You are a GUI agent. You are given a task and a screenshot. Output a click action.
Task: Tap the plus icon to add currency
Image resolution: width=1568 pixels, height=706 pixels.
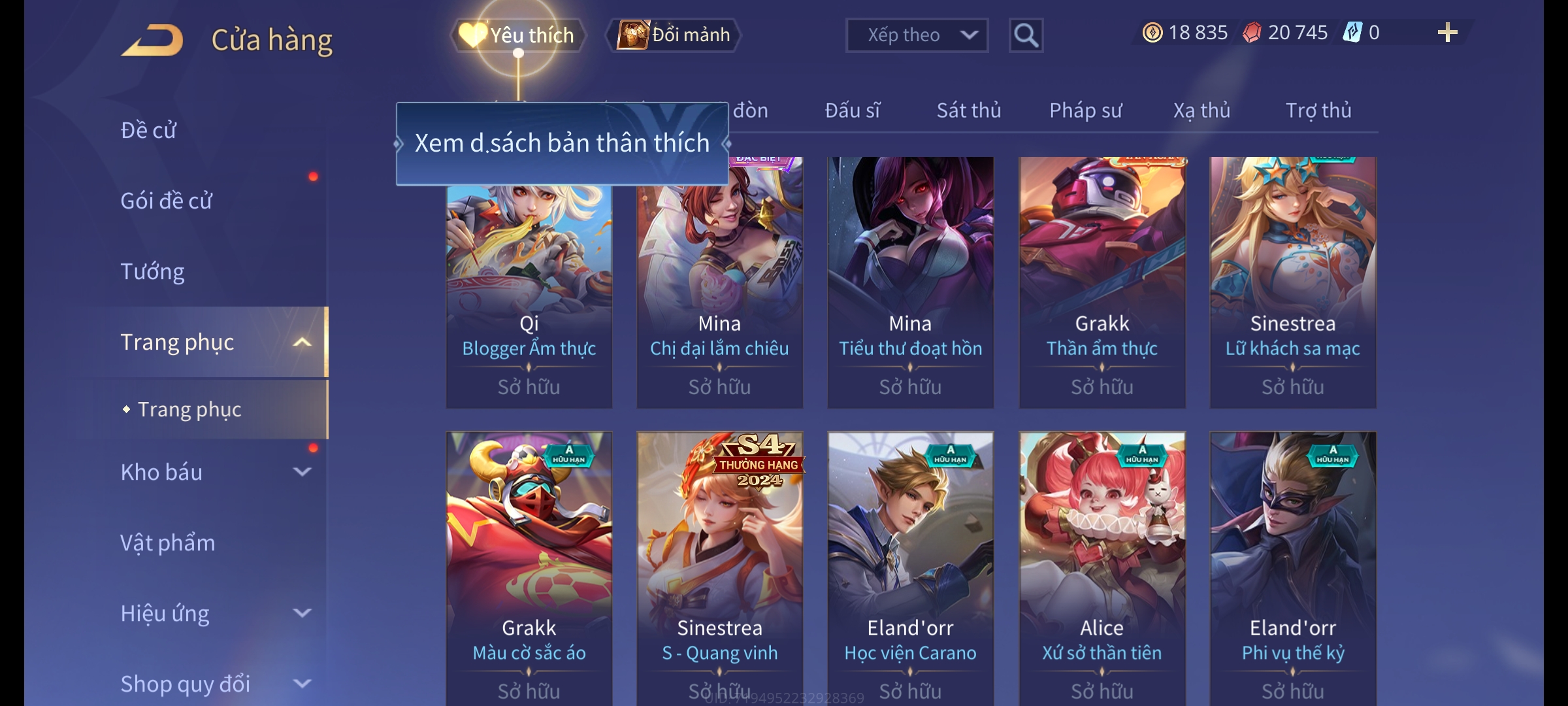point(1448,32)
